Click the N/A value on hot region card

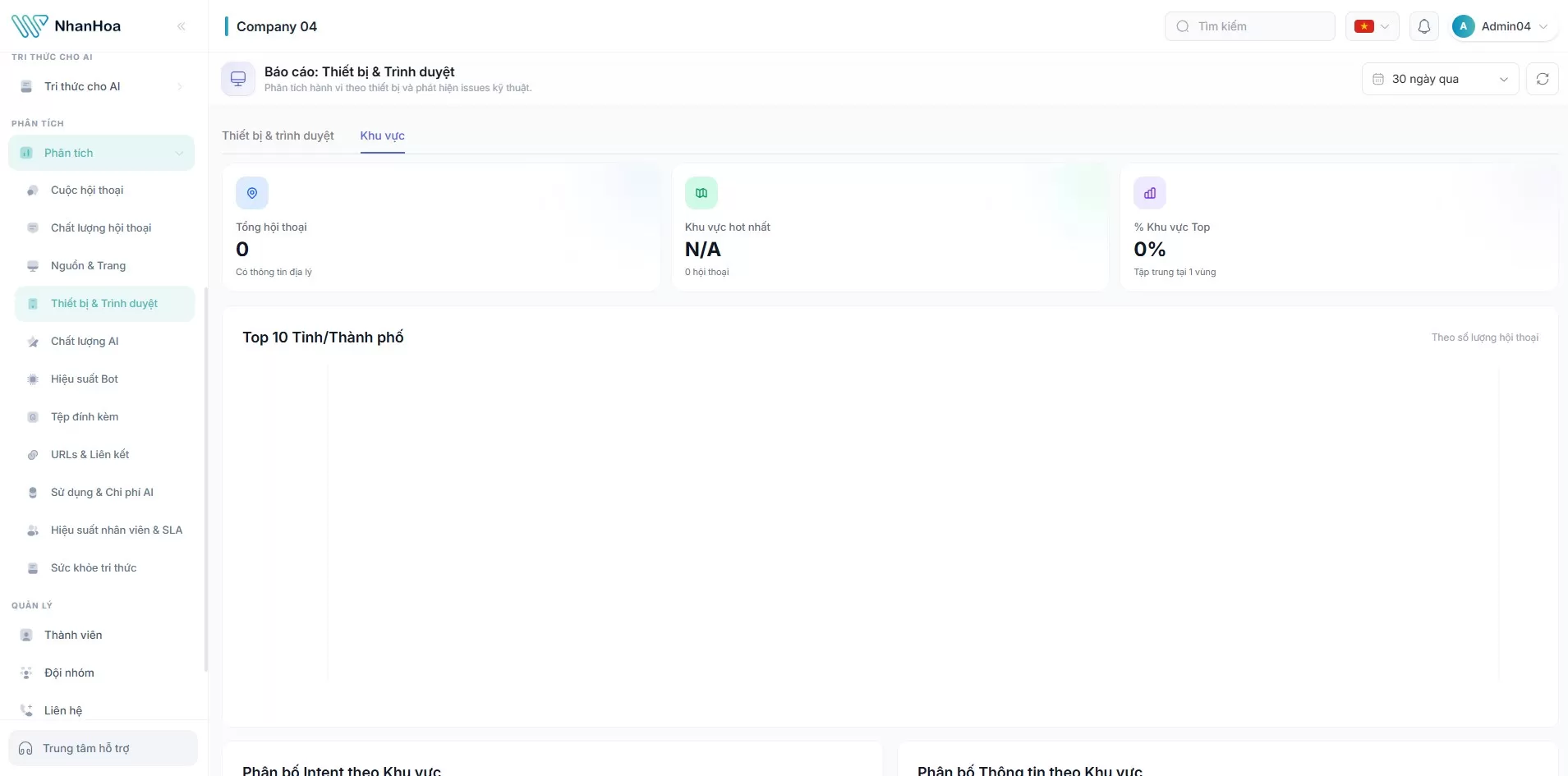click(703, 250)
